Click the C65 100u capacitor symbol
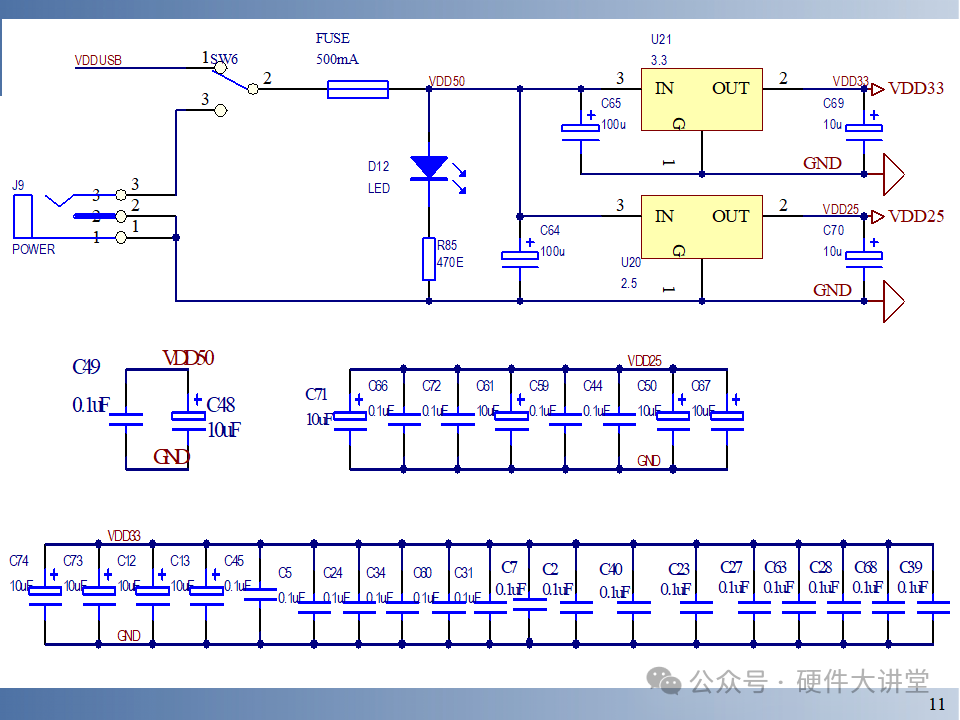The height and width of the screenshot is (720, 960). coord(580,126)
